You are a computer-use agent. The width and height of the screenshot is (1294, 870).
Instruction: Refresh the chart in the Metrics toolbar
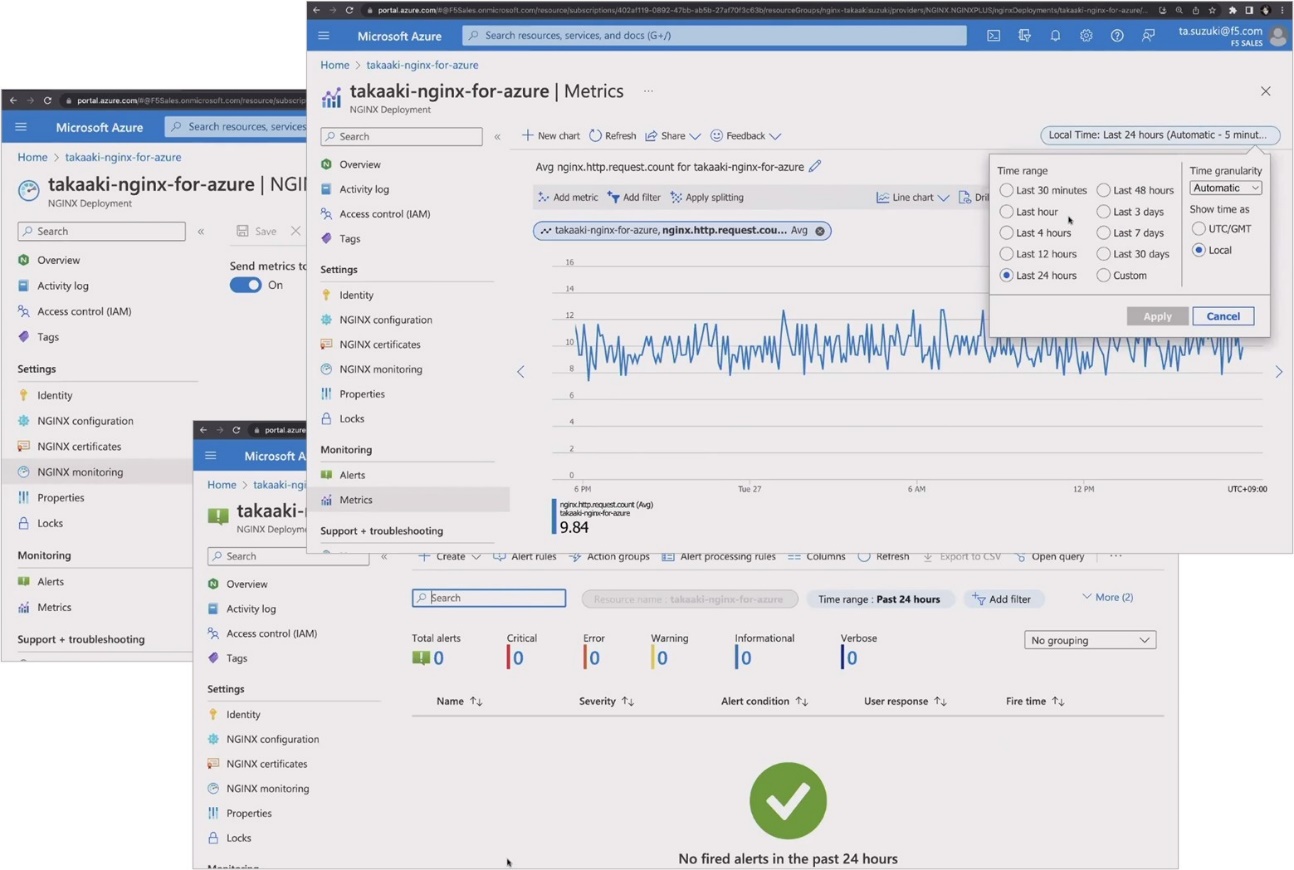pyautogui.click(x=612, y=136)
